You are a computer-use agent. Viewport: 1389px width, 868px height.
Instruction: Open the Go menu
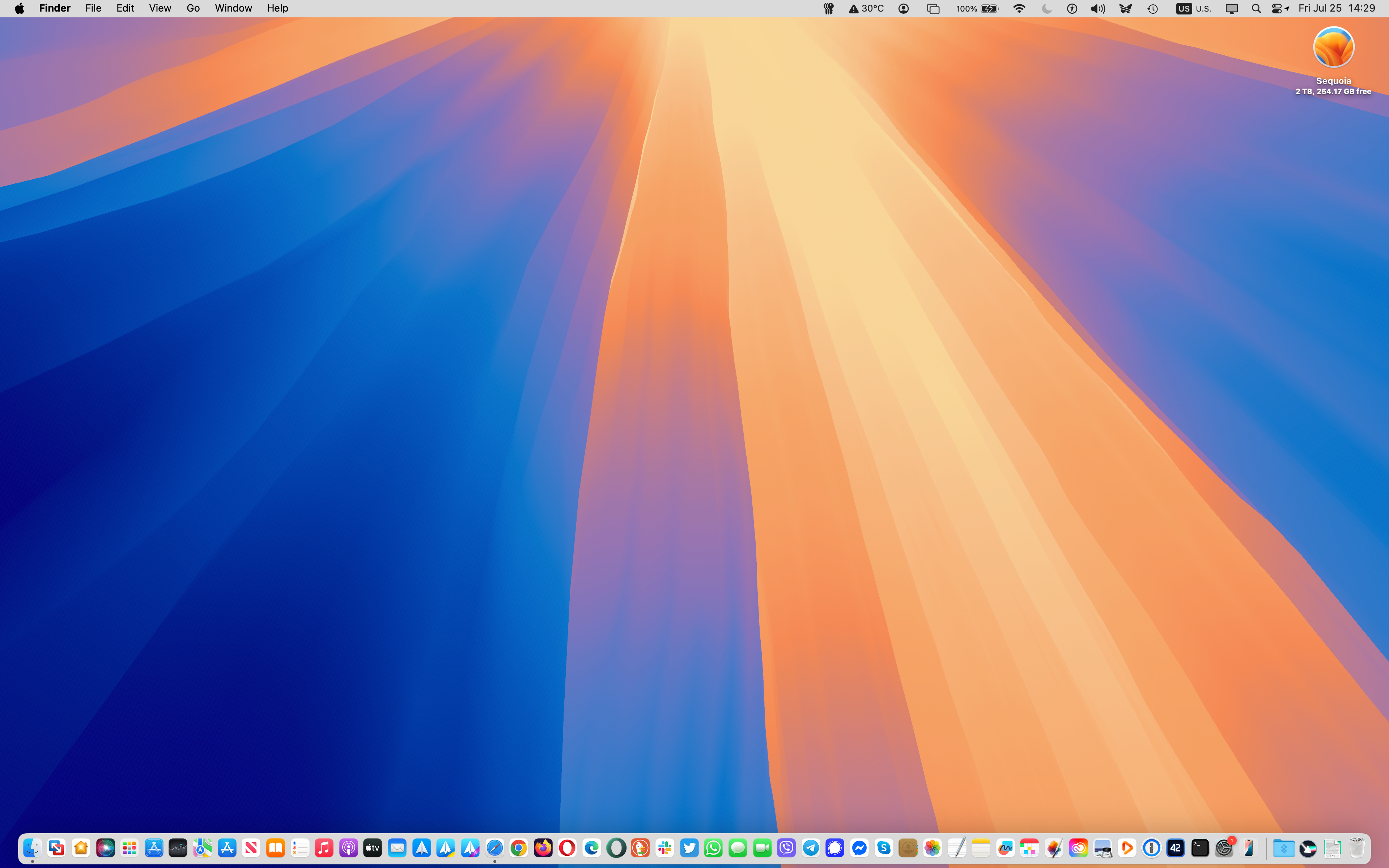click(x=194, y=8)
